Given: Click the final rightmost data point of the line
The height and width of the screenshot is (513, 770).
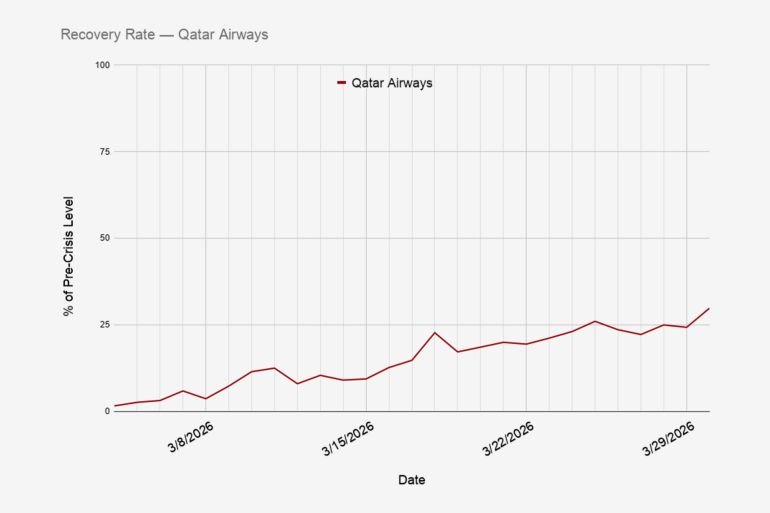Looking at the screenshot, I should pos(709,308).
